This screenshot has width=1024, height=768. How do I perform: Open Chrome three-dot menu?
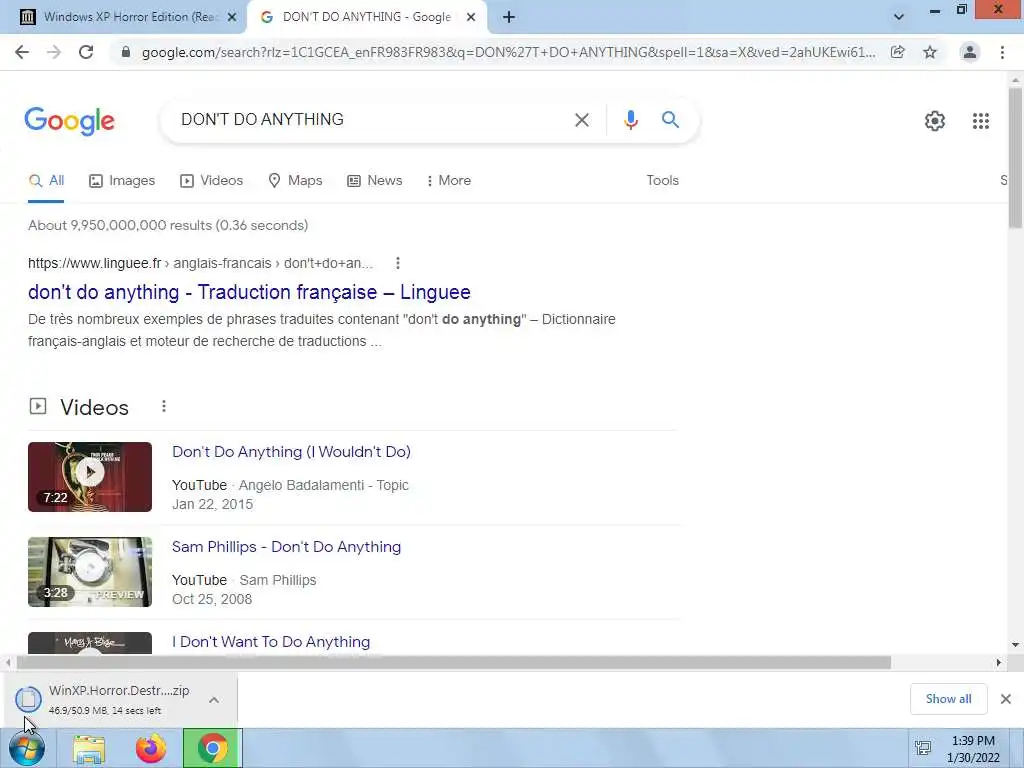(x=1002, y=52)
